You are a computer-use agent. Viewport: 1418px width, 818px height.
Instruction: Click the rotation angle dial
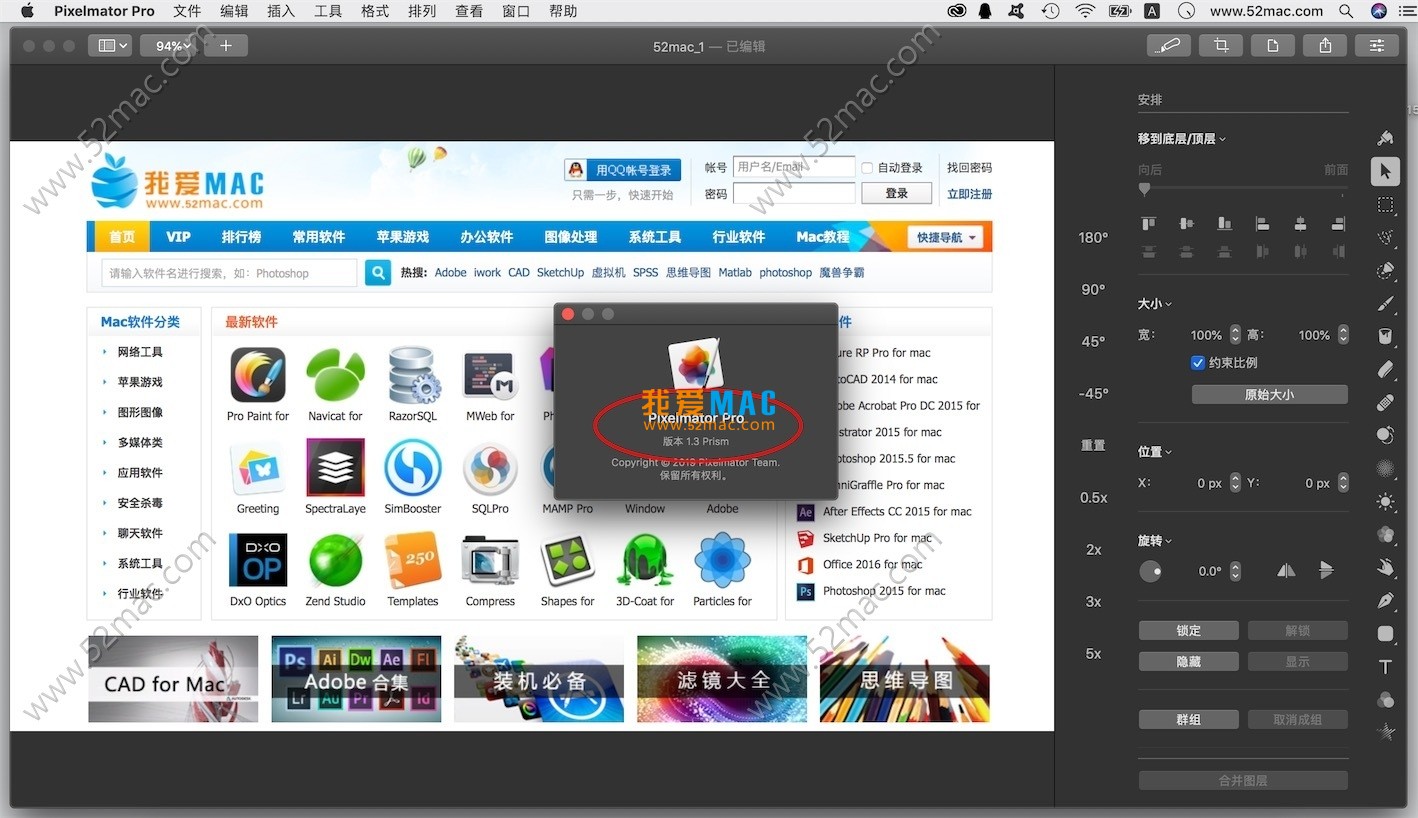tap(1151, 571)
